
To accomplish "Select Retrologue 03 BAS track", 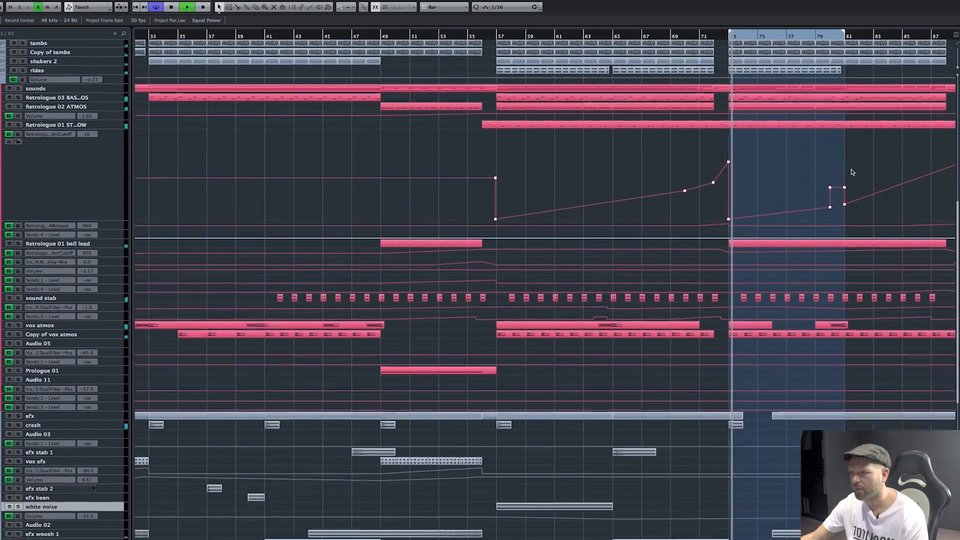I will (x=56, y=97).
